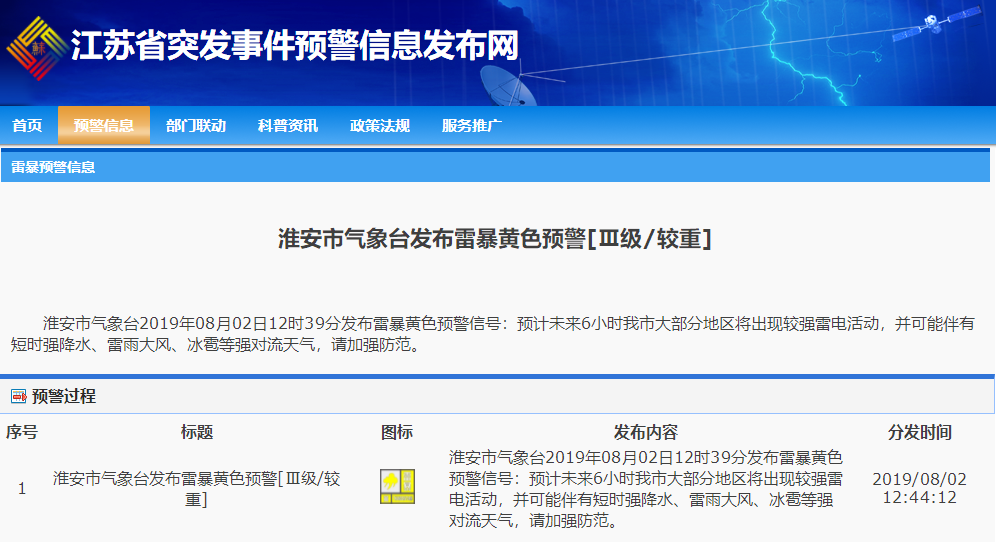The width and height of the screenshot is (996, 544).
Task: Click the table row title 淮安市气象台发布雷暴黄色预警[Ⅲ级/较重]
Action: point(196,489)
